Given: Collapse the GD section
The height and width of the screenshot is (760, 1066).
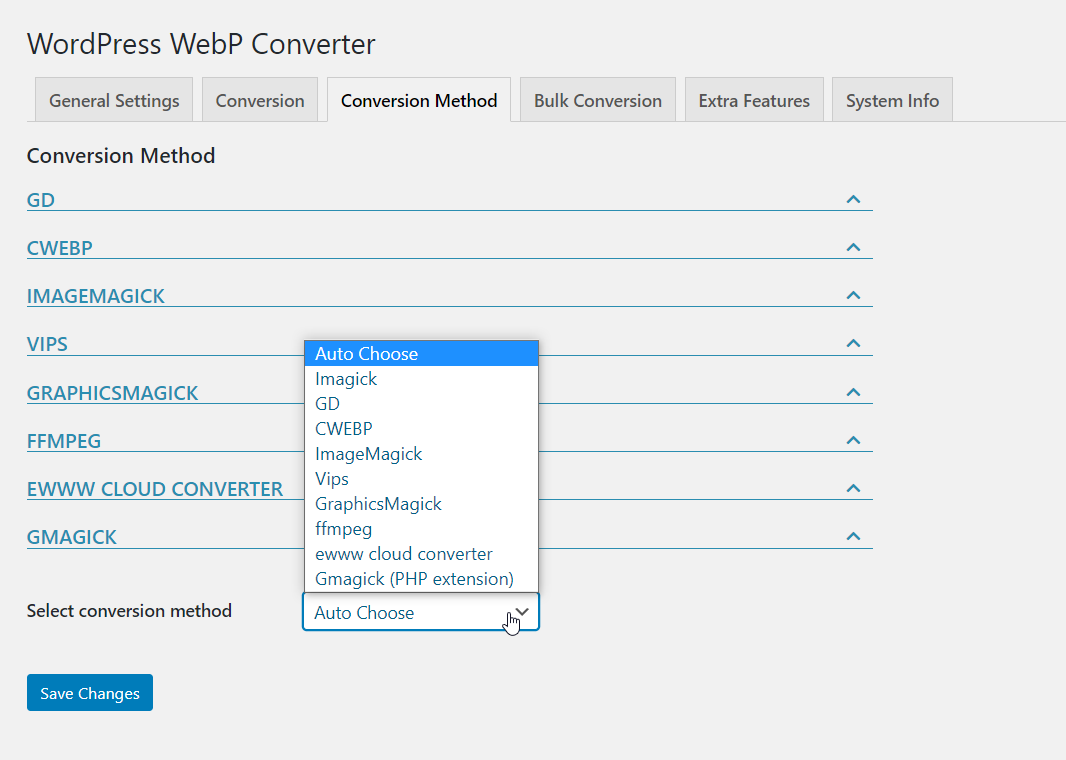Looking at the screenshot, I should 853,199.
